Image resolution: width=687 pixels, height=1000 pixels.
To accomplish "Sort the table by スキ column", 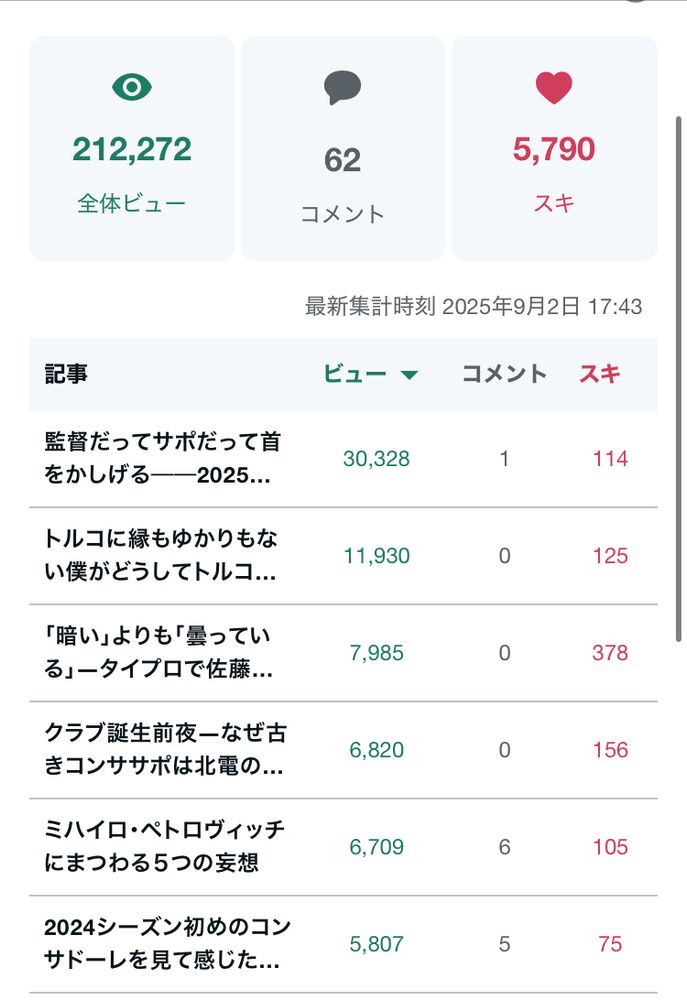I will (600, 374).
